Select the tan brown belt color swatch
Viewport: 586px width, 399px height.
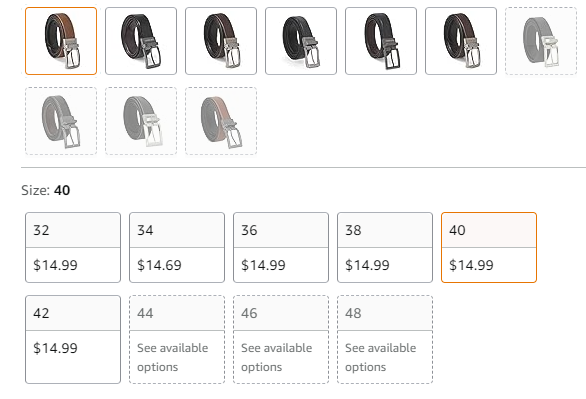(61, 41)
